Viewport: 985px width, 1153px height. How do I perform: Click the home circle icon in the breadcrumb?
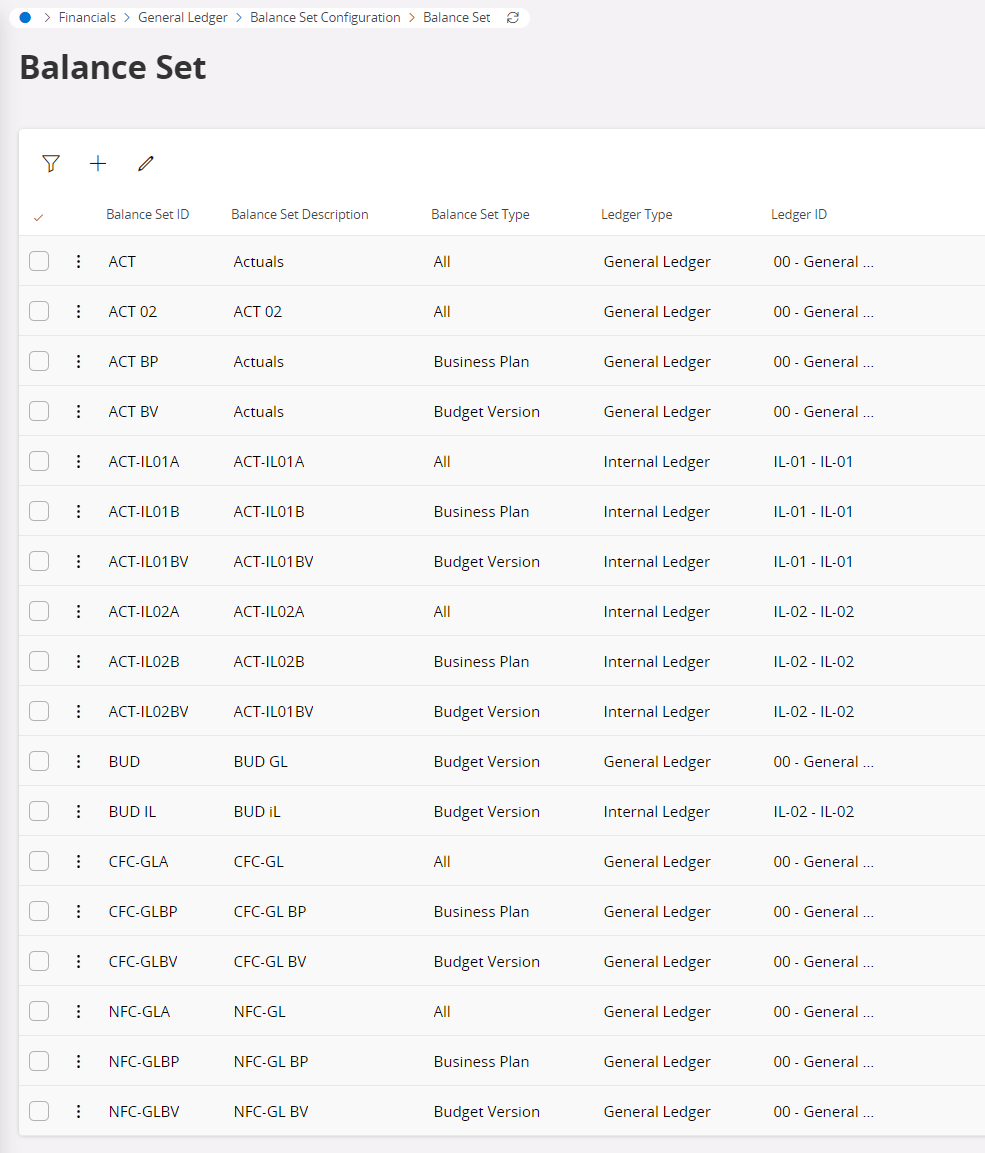click(x=24, y=17)
